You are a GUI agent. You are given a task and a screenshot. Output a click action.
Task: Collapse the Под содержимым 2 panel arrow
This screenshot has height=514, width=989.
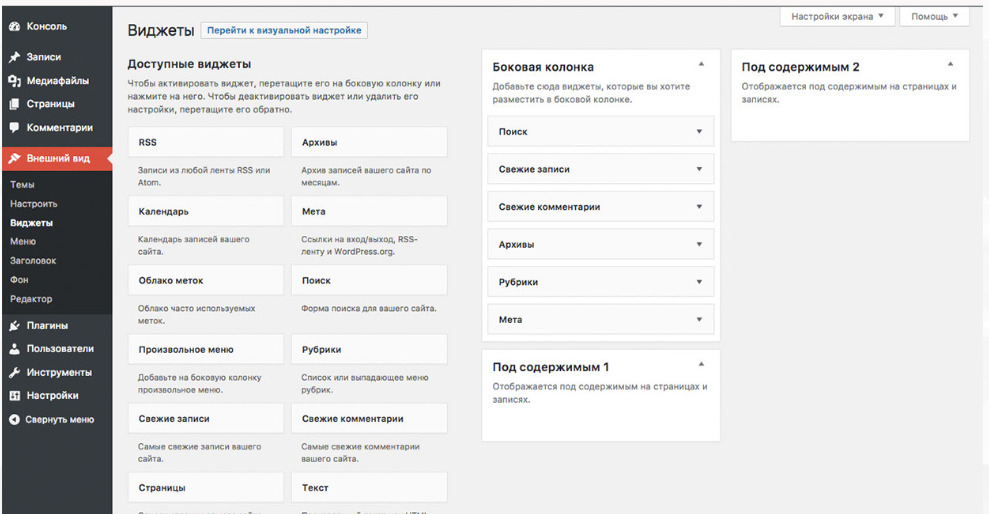pos(950,64)
